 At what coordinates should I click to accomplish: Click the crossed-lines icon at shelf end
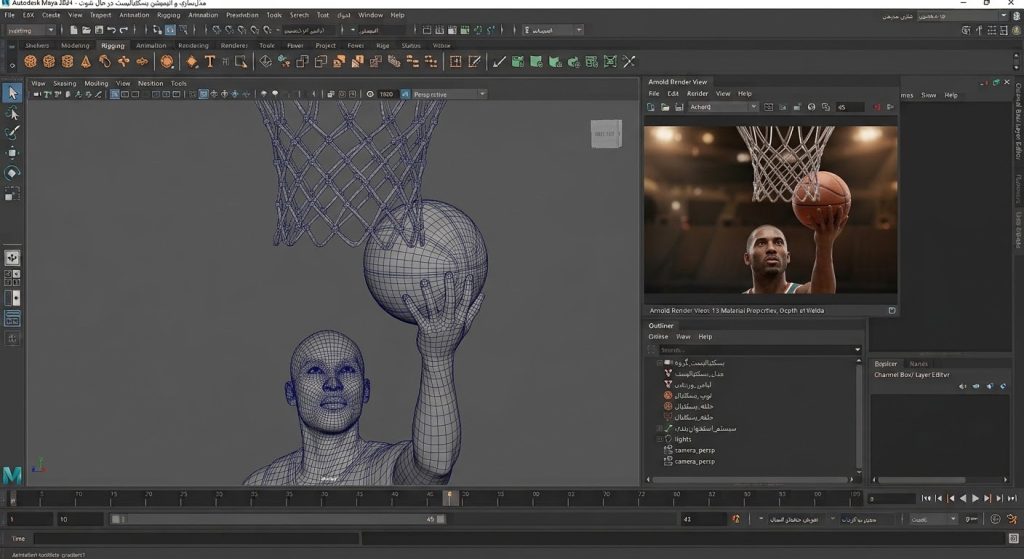629,61
